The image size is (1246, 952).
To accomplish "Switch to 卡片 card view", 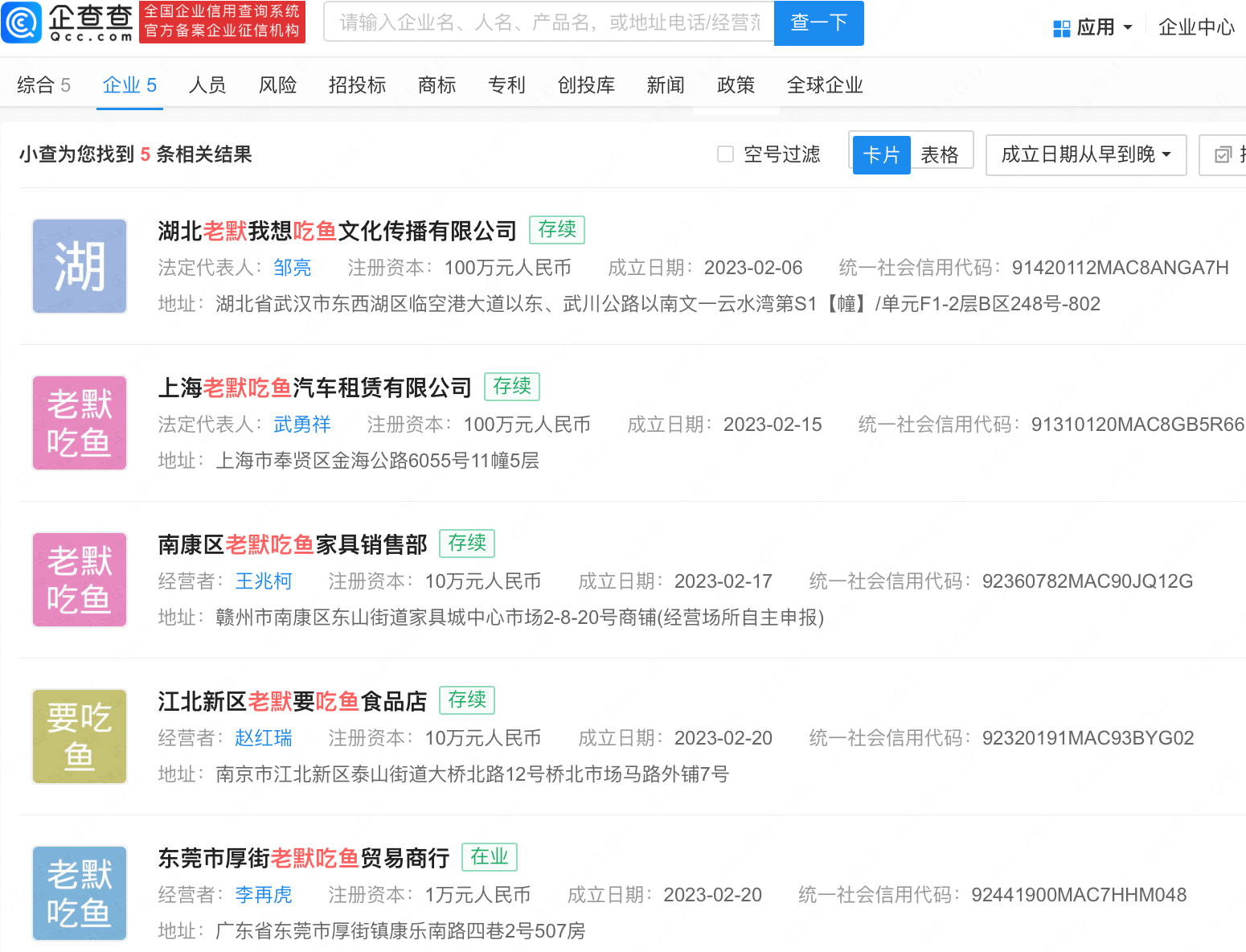I will pyautogui.click(x=881, y=154).
